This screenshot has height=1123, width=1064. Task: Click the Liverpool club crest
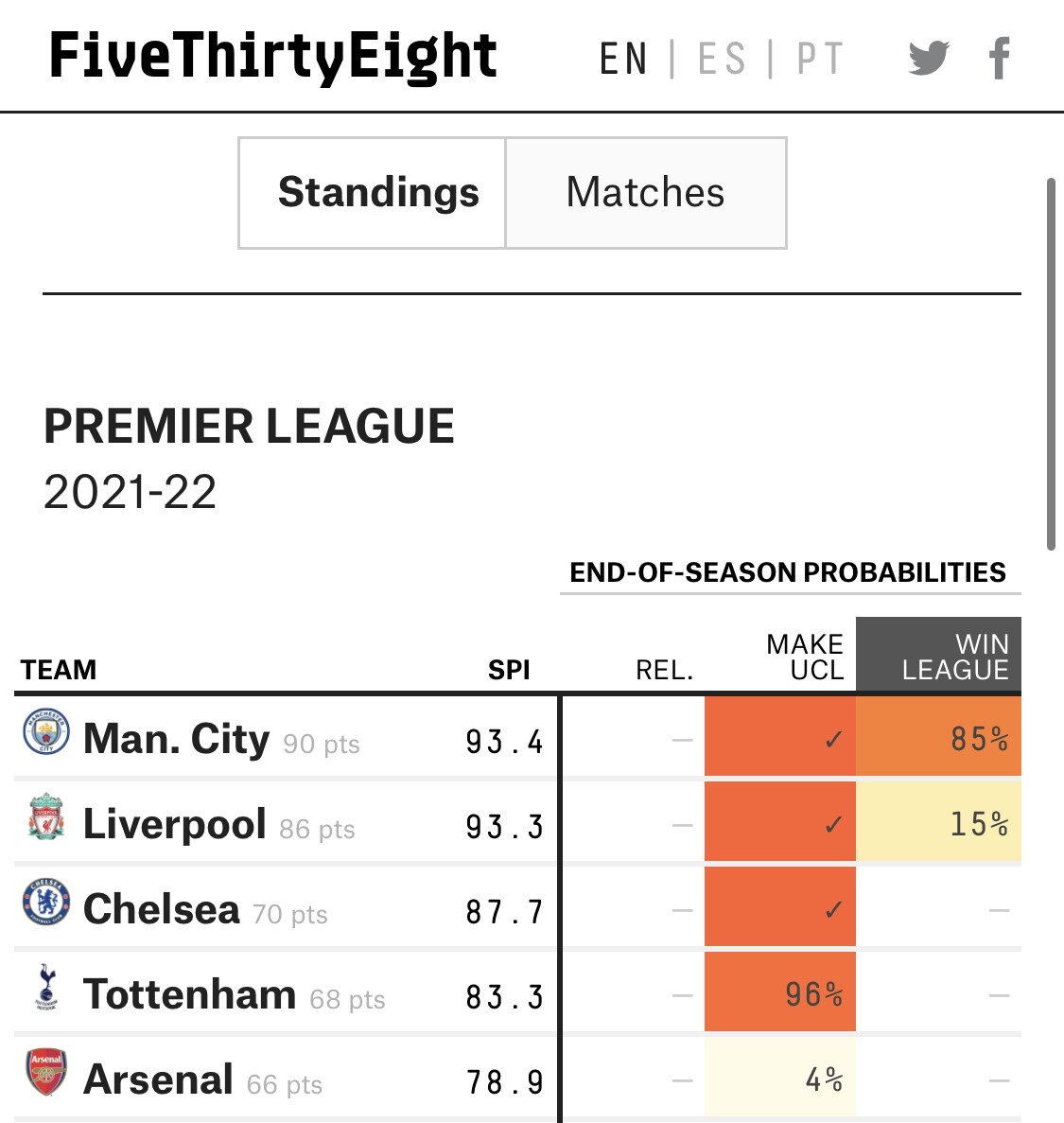(46, 817)
